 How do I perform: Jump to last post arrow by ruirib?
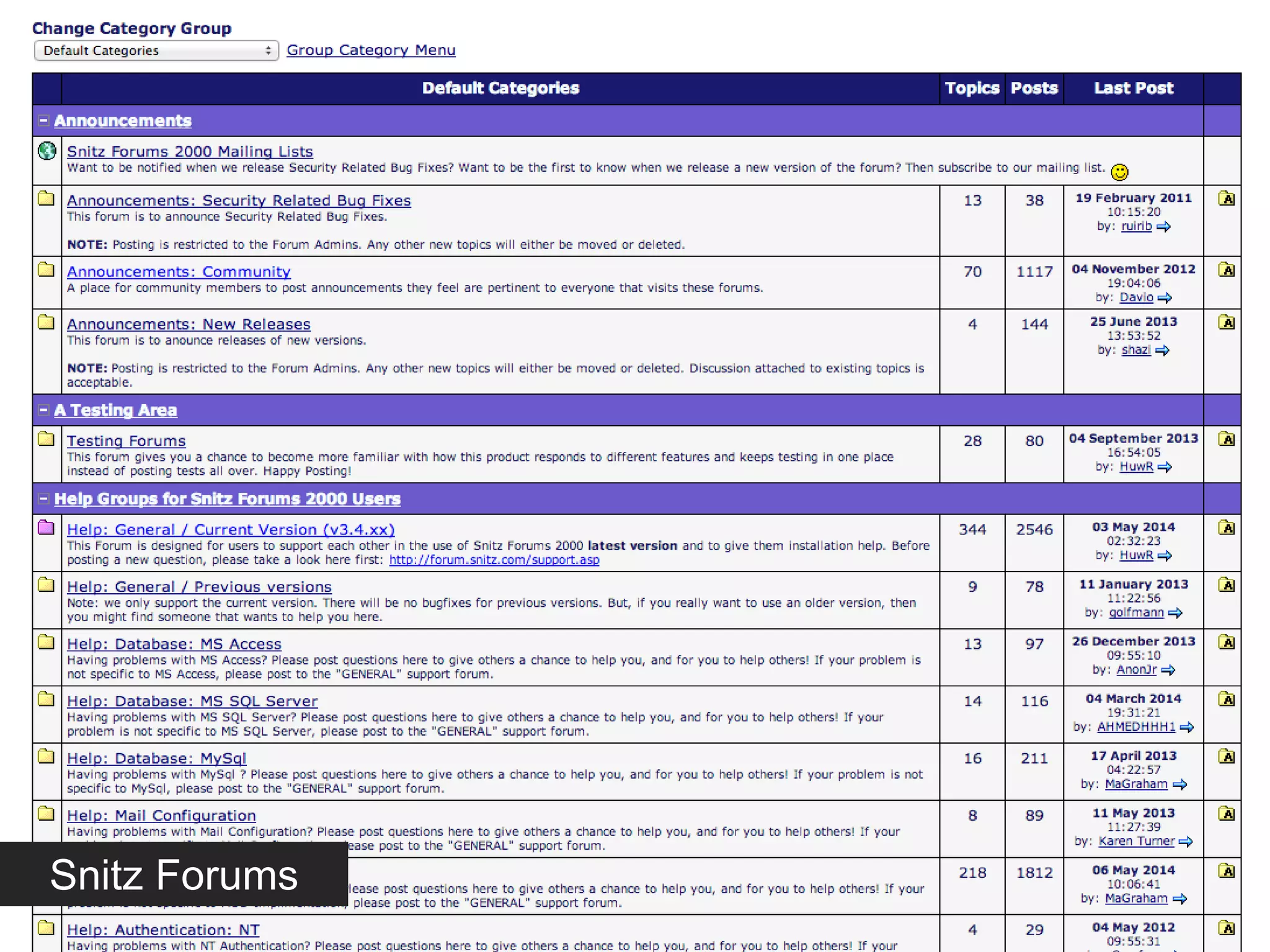tap(1163, 227)
